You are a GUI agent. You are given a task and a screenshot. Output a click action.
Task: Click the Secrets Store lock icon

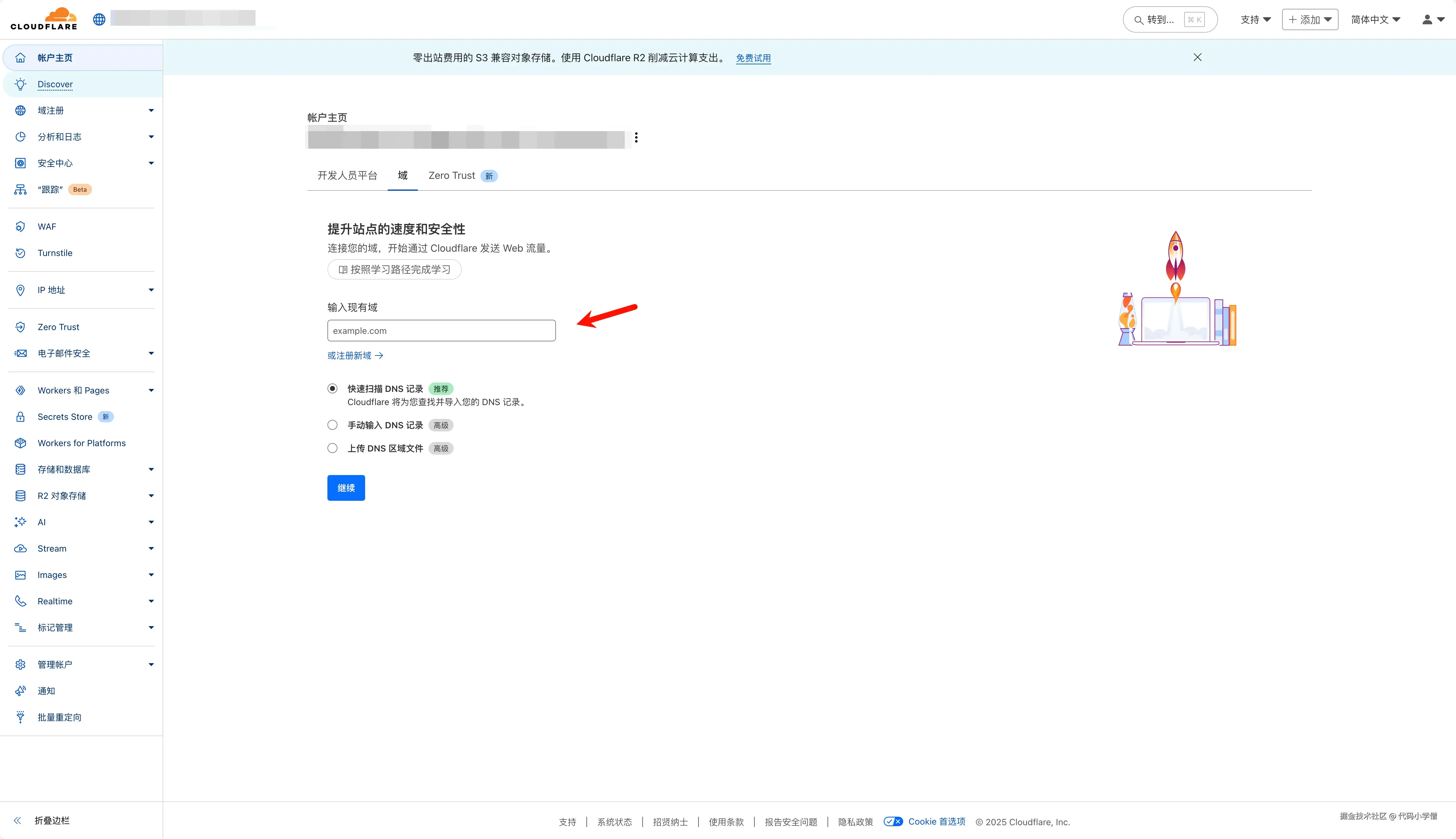tap(20, 417)
